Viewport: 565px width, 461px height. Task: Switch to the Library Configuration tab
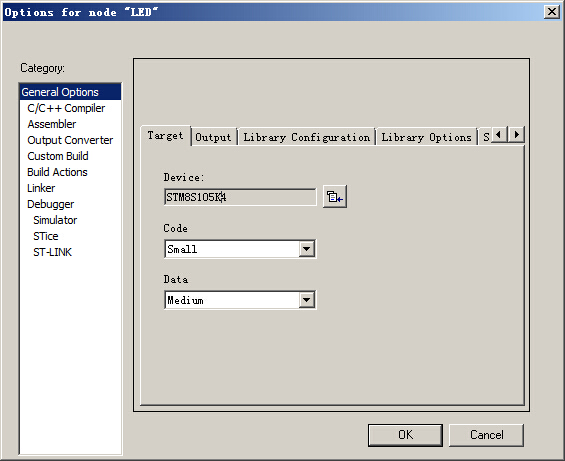[x=307, y=137]
